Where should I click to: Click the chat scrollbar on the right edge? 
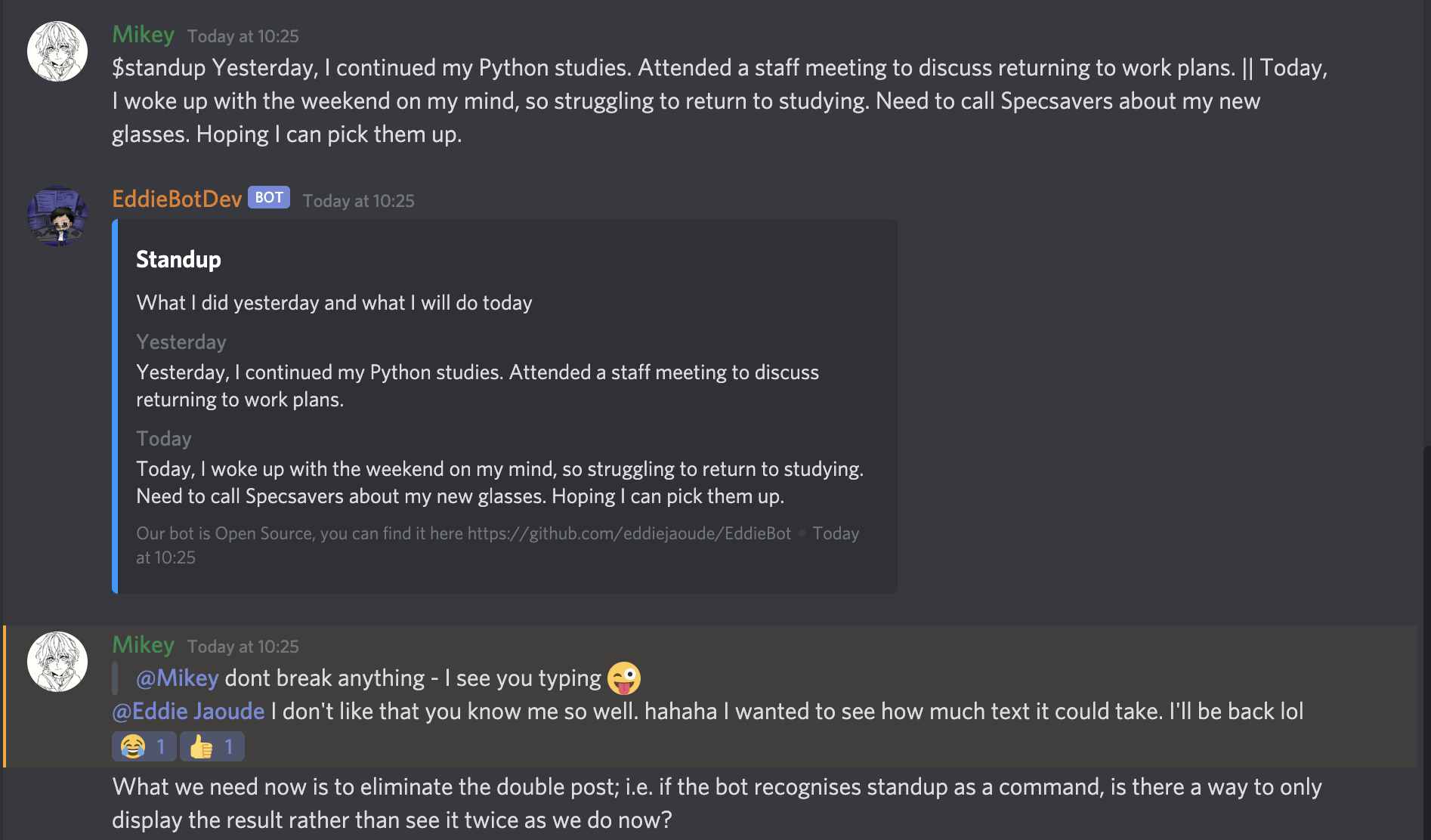[x=1426, y=642]
